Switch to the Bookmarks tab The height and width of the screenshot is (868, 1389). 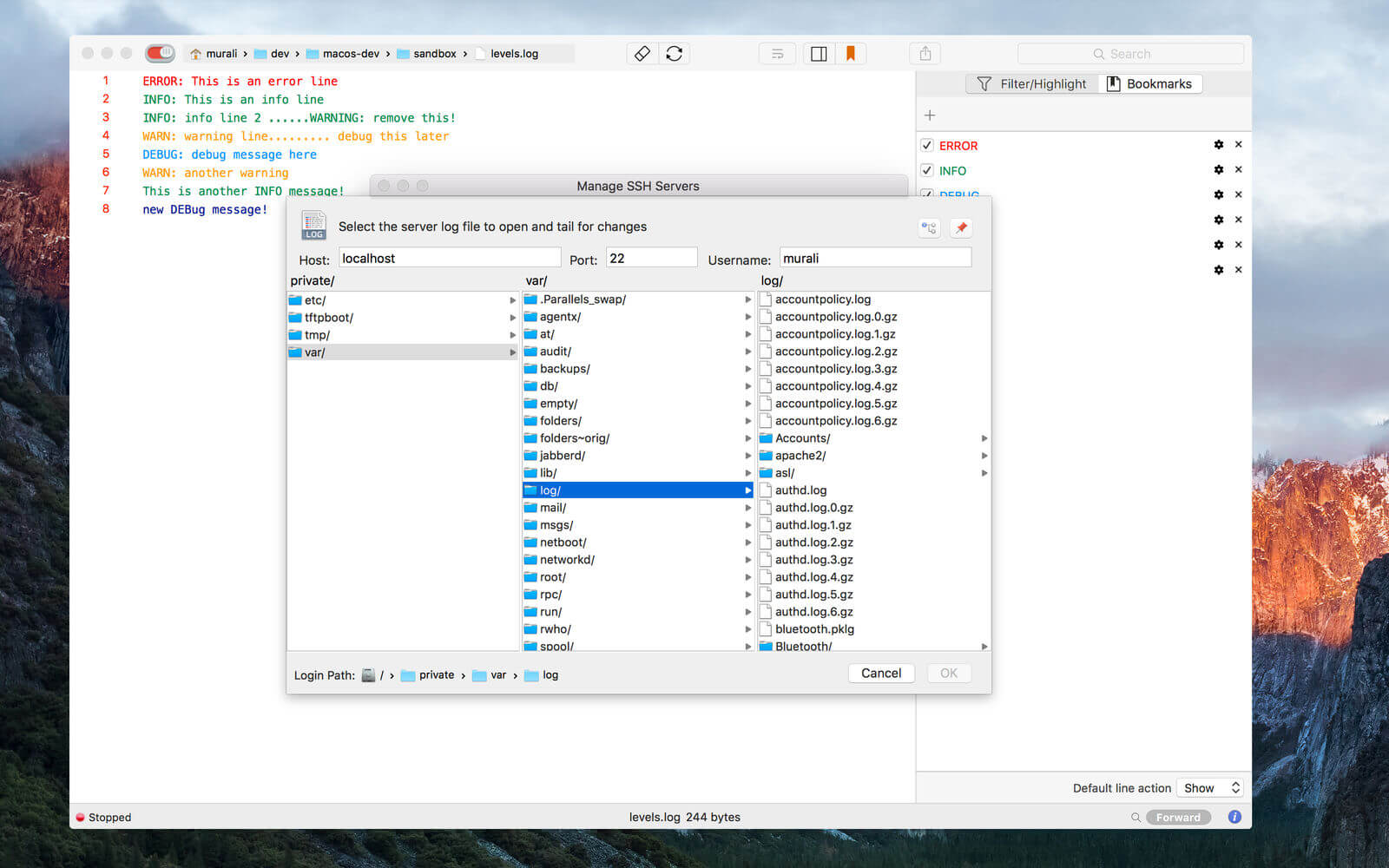coord(1150,84)
